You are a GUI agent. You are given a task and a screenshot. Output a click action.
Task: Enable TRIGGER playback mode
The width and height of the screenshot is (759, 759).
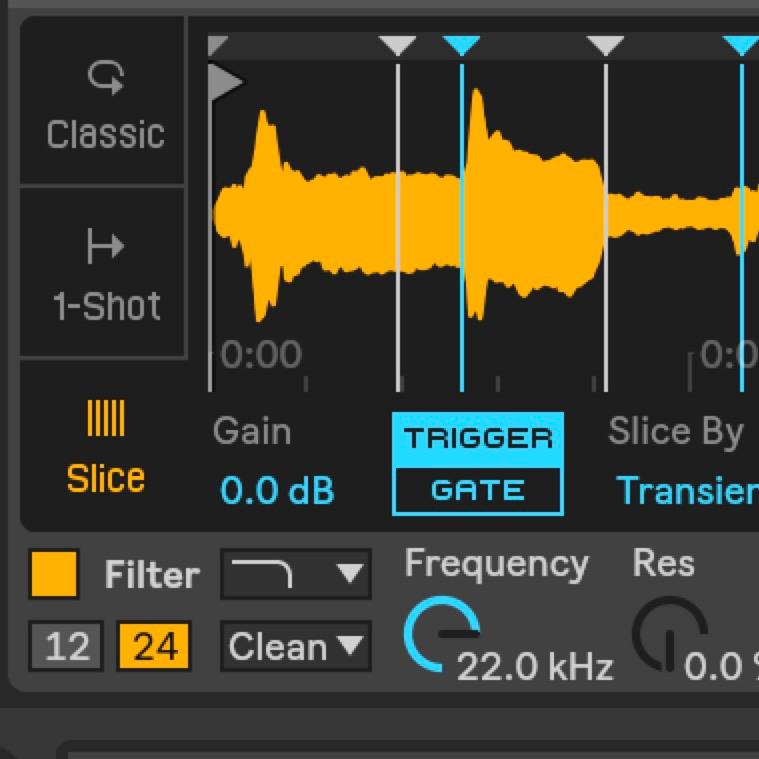[477, 439]
